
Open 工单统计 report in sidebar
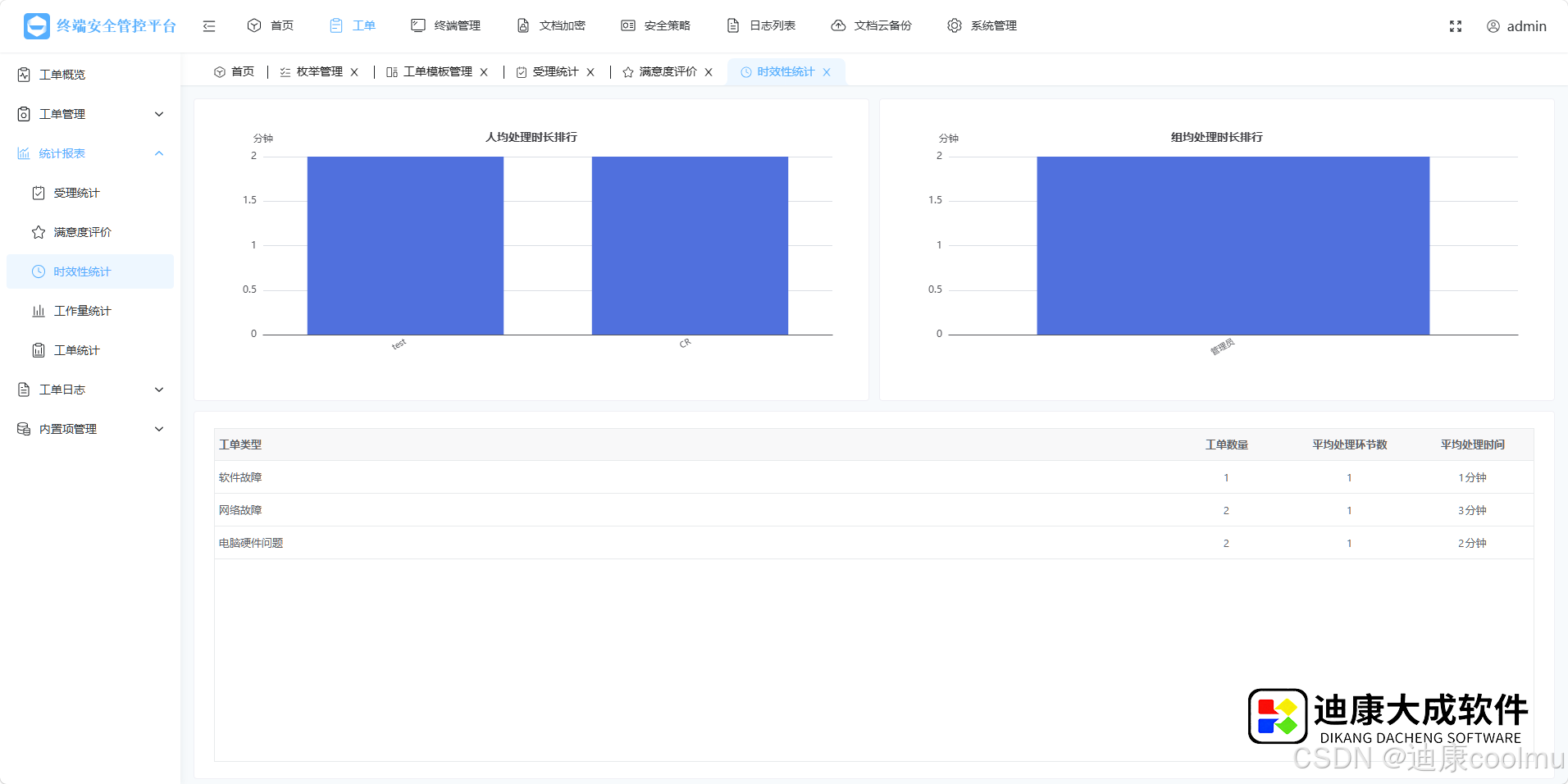pyautogui.click(x=90, y=350)
